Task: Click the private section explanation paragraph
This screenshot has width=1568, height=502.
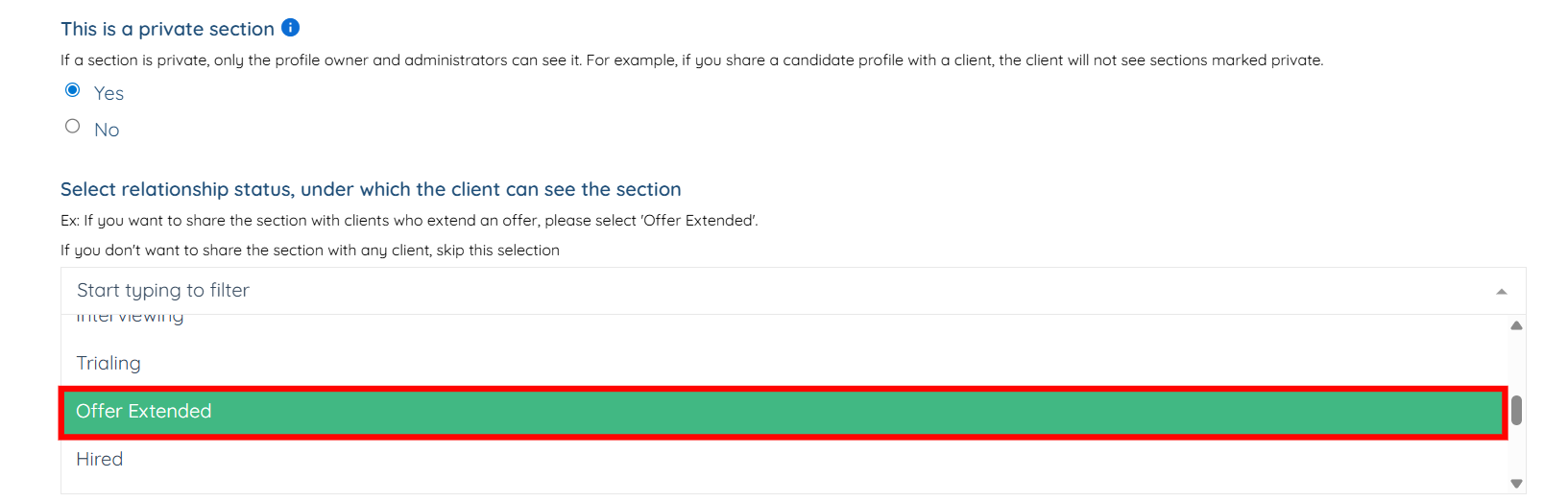Action: (x=691, y=60)
